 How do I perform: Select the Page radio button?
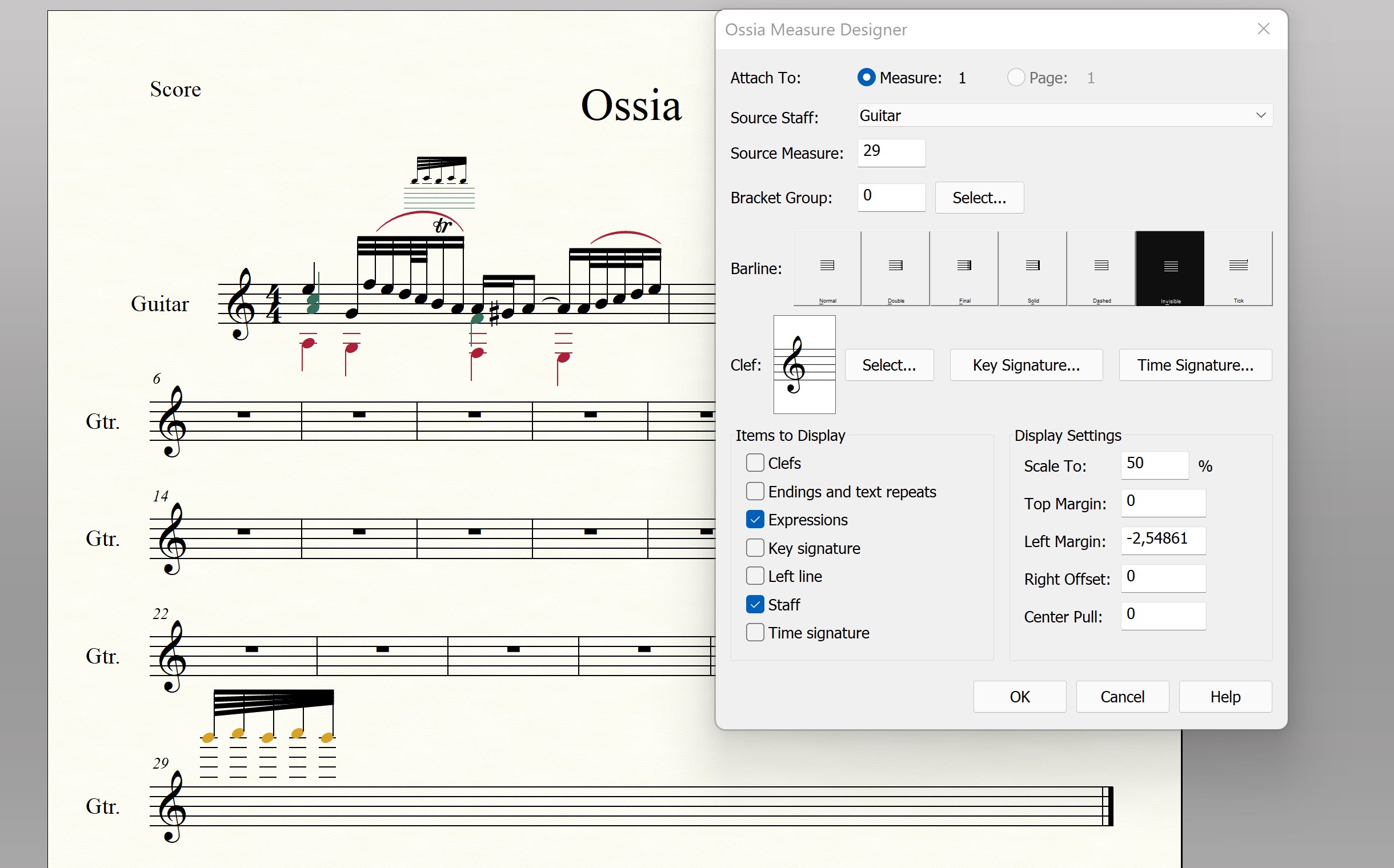pos(1015,78)
